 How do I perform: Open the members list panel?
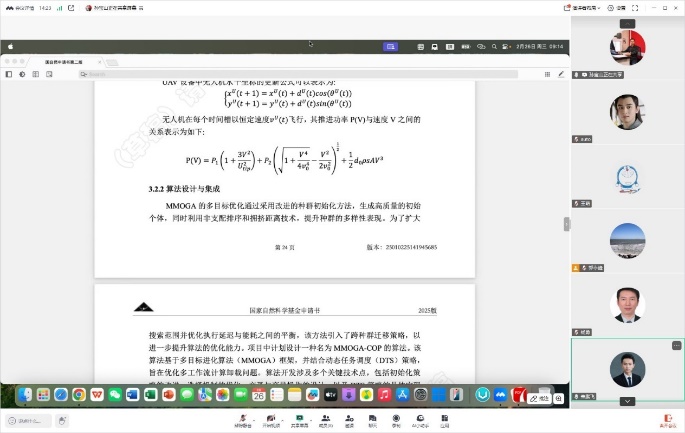point(325,418)
